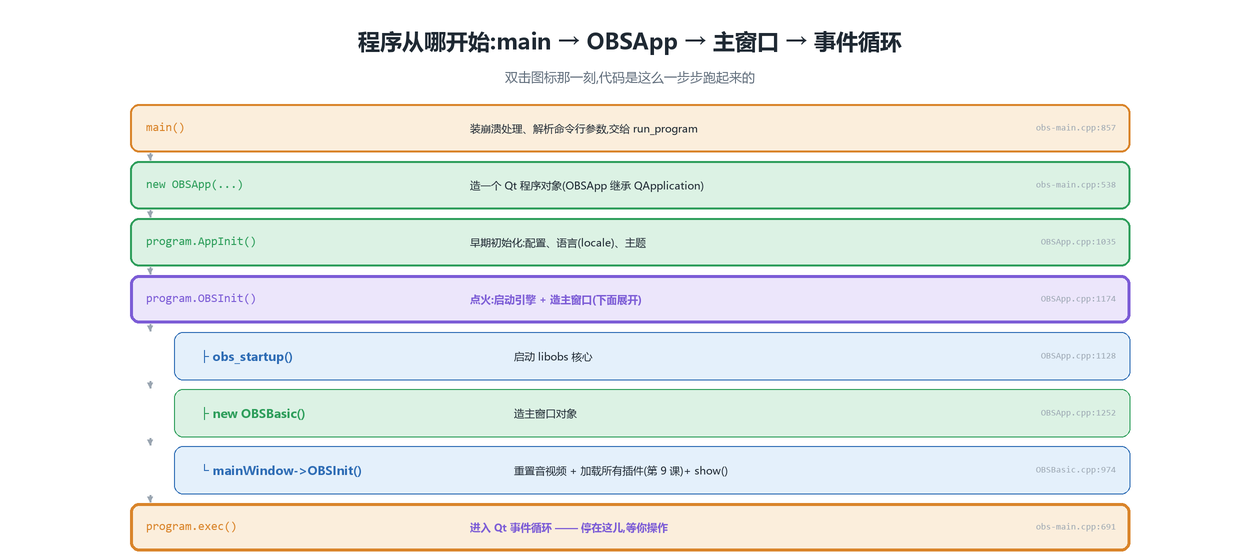Select the text 造主窗口对象
The image size is (1260, 560).
[545, 414]
